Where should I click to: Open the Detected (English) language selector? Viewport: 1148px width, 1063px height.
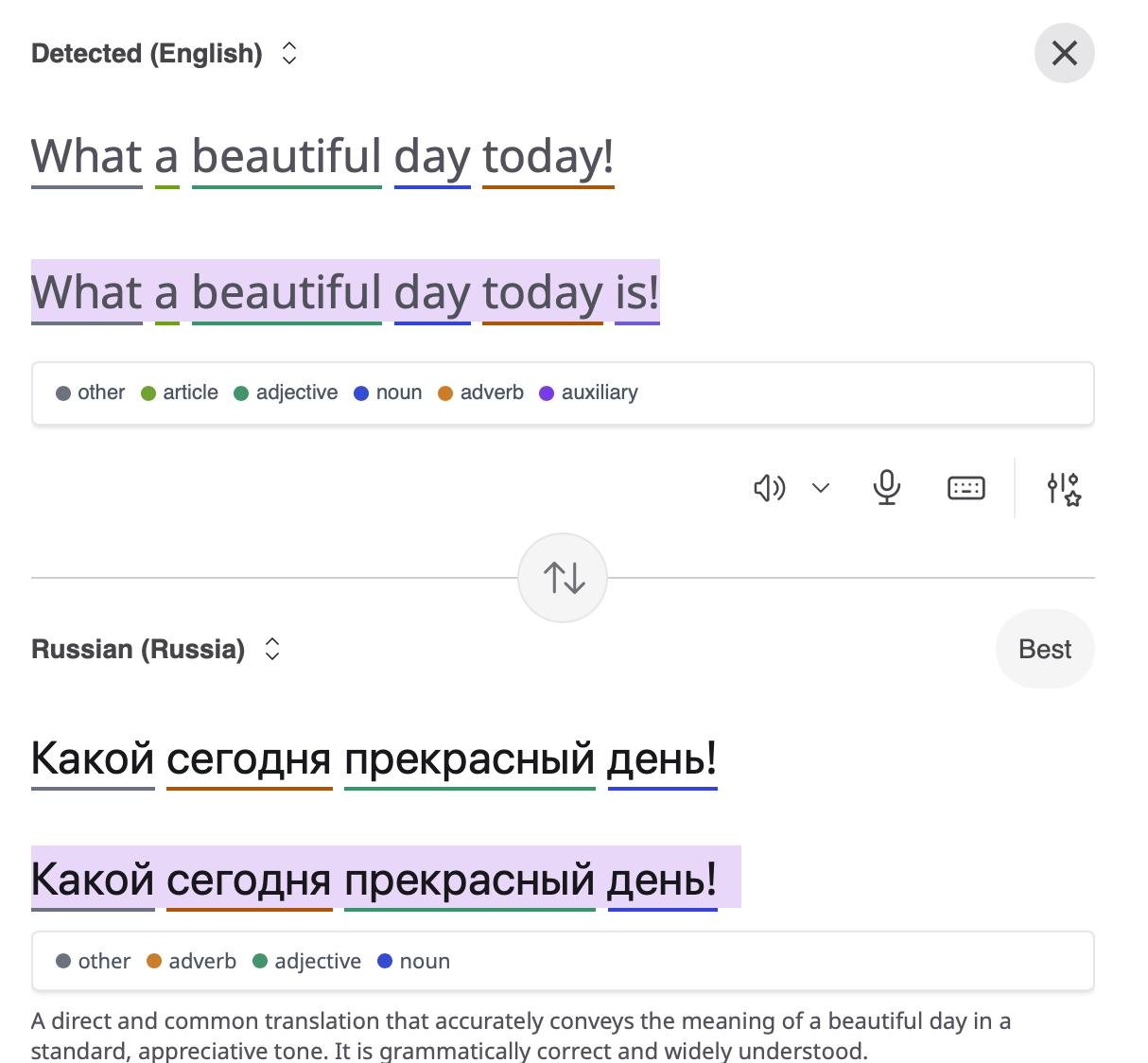coord(165,54)
